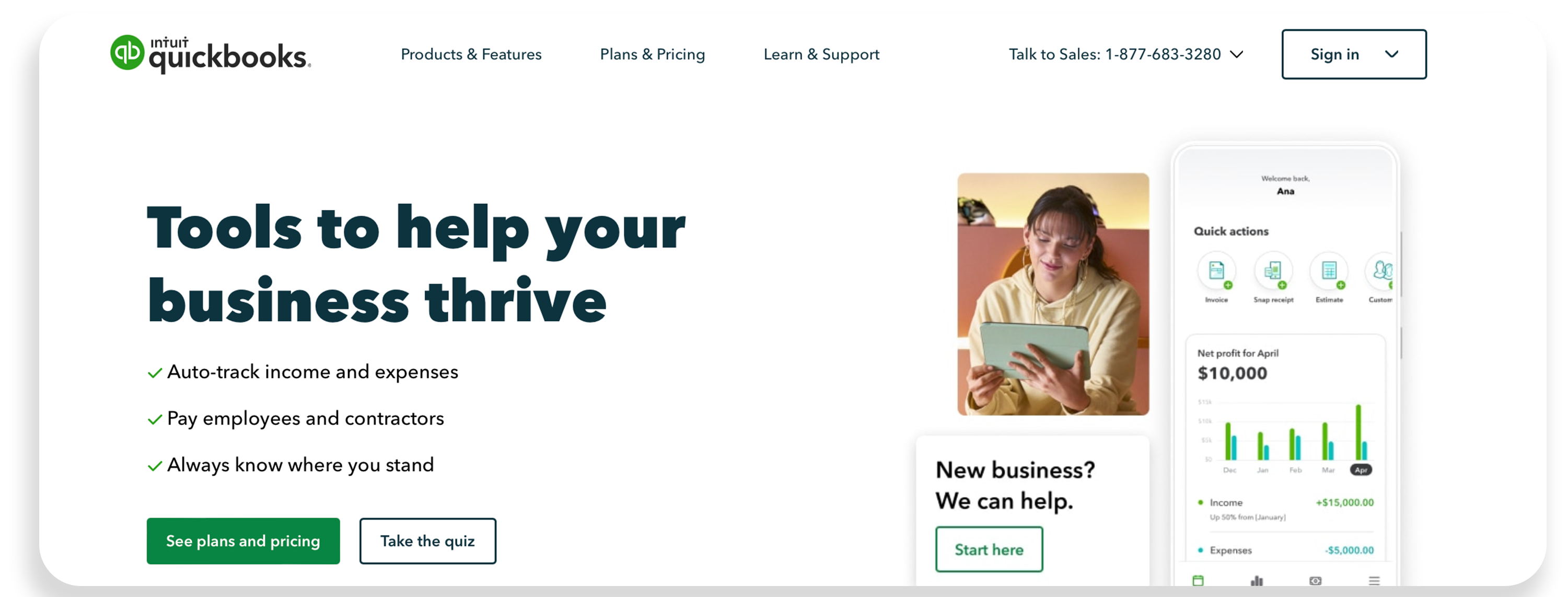Select the Apr month marker in chart

coord(1361,470)
